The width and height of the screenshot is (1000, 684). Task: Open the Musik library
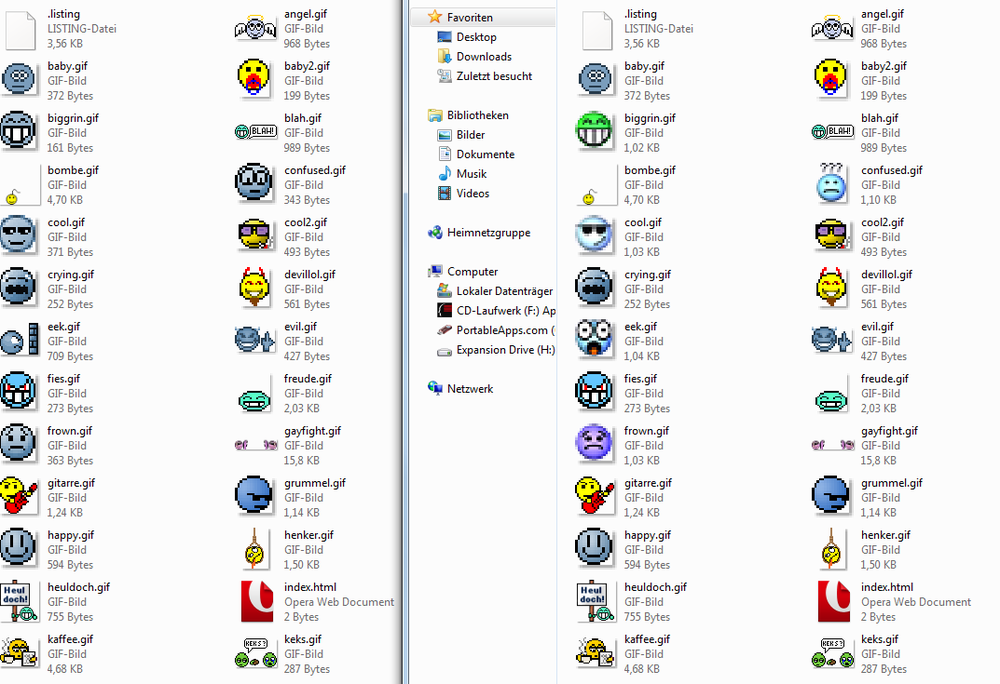click(471, 174)
